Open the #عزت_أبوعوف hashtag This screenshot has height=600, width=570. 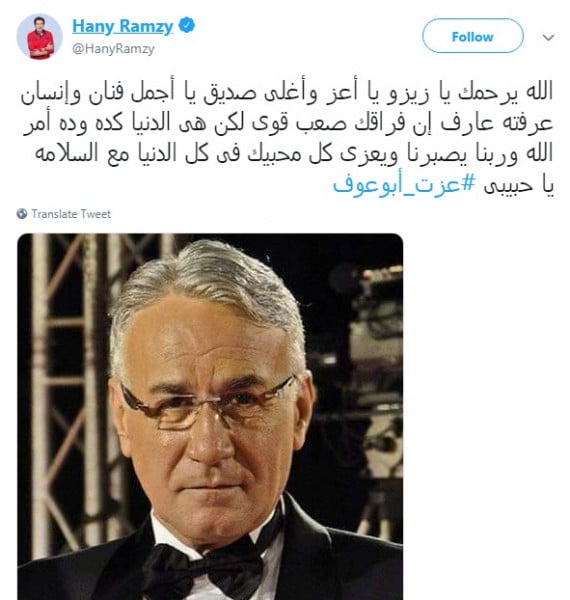tap(404, 184)
